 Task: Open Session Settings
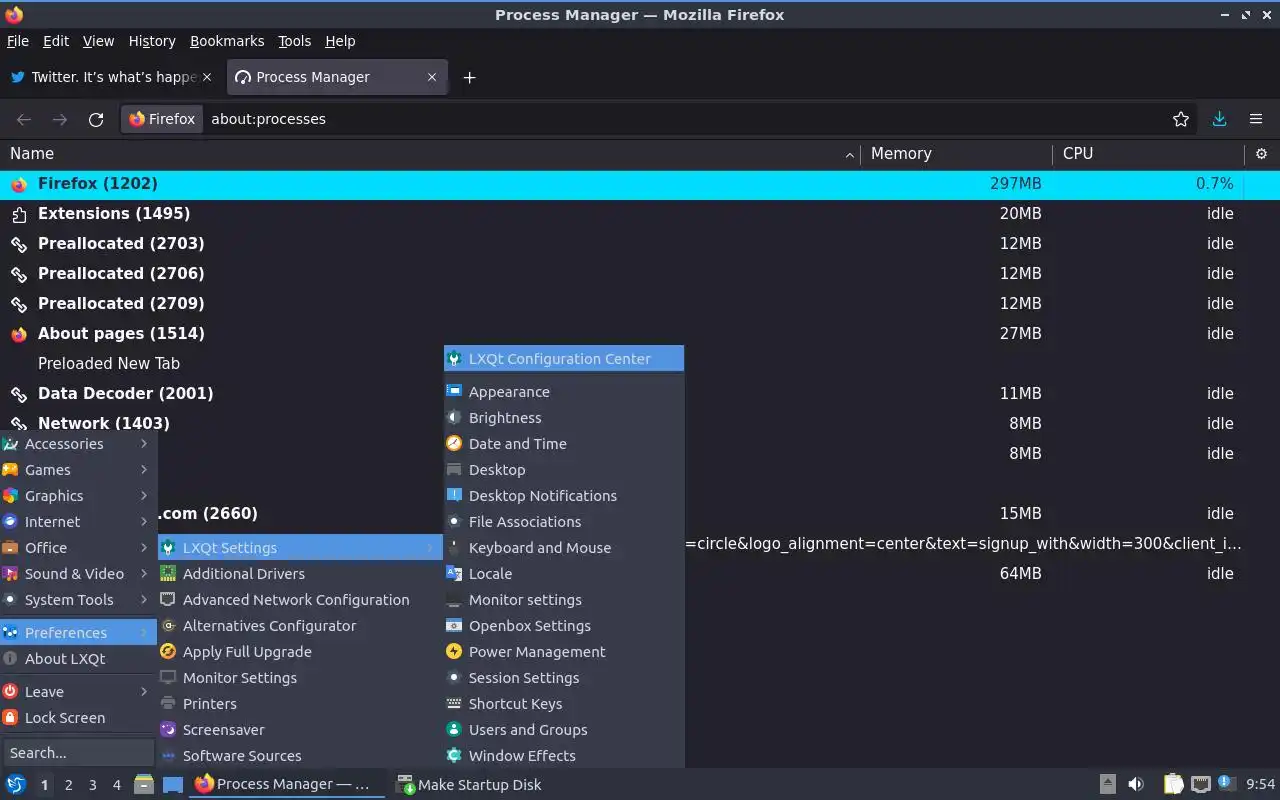564,678
